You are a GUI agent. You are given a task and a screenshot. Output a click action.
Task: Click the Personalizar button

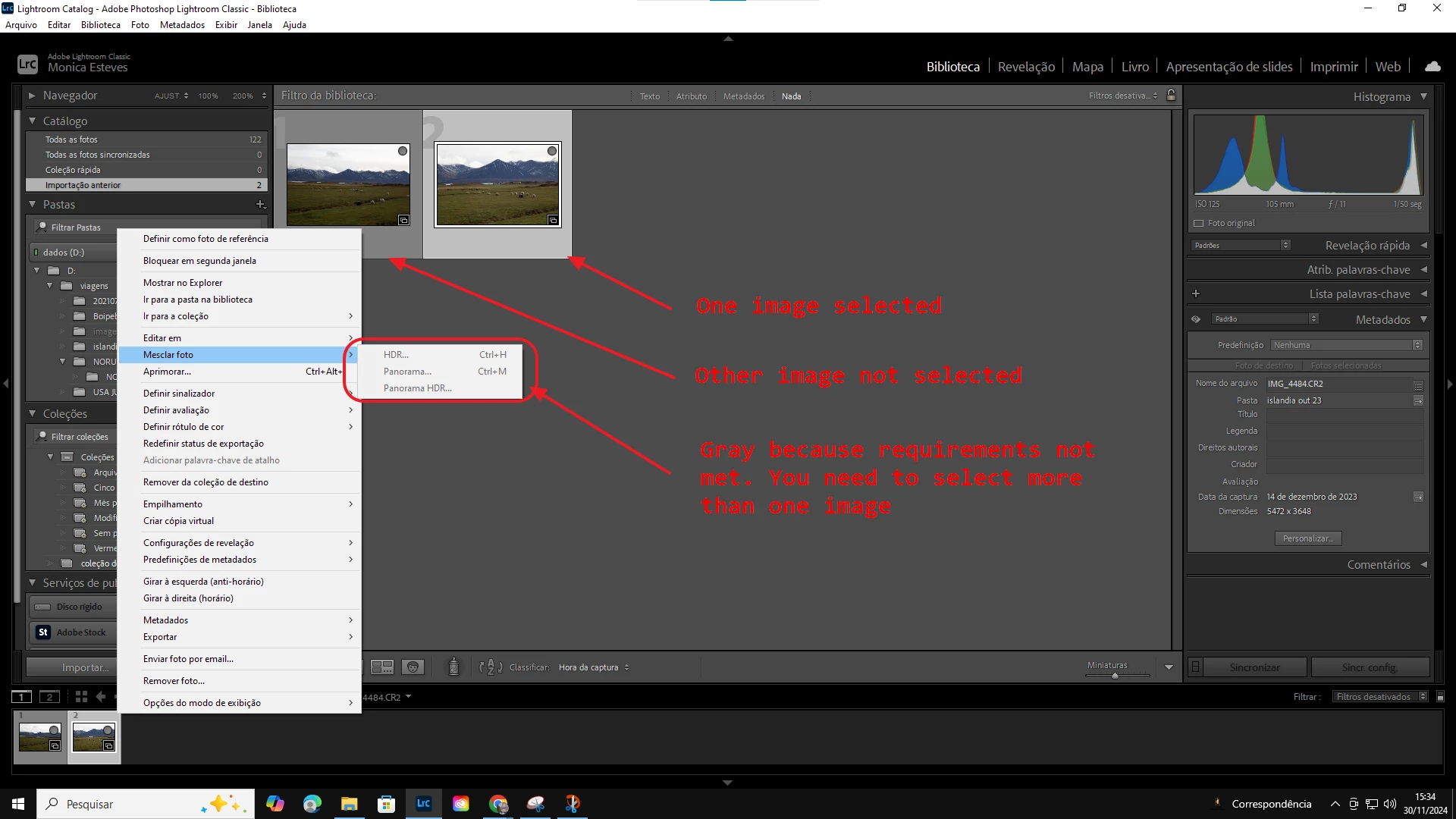pyautogui.click(x=1307, y=538)
